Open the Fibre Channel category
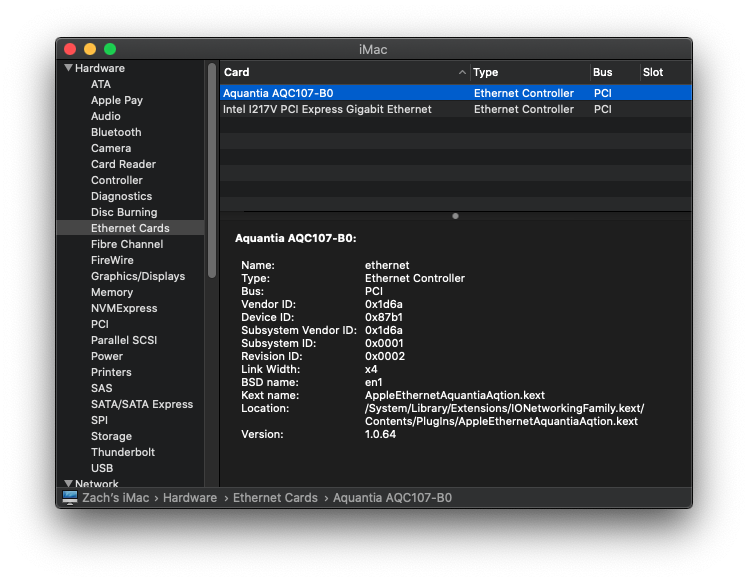748x582 pixels. (127, 244)
